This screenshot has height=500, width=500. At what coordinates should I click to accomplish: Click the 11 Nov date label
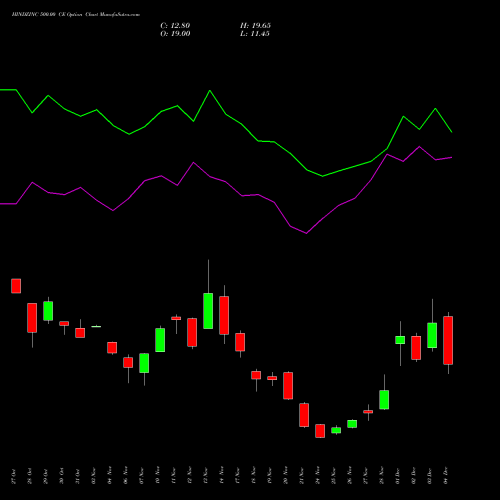(173, 476)
